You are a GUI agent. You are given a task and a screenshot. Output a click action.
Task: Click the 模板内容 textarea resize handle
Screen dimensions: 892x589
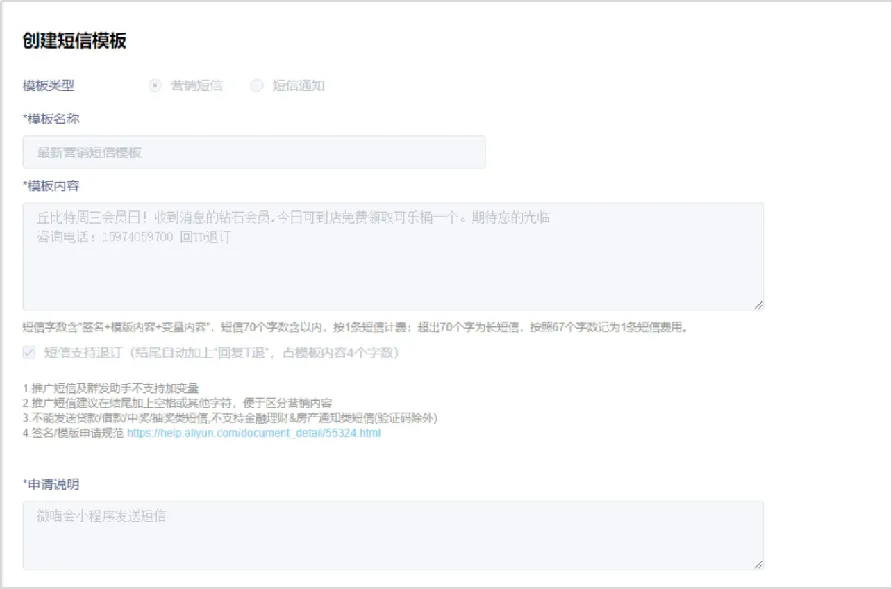(x=759, y=305)
